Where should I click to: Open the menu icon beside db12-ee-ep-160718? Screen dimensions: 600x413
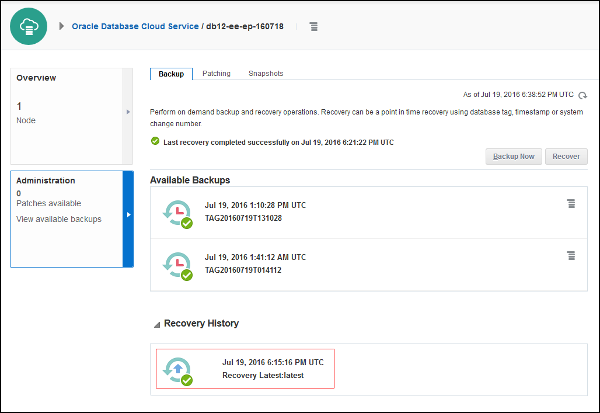point(313,26)
